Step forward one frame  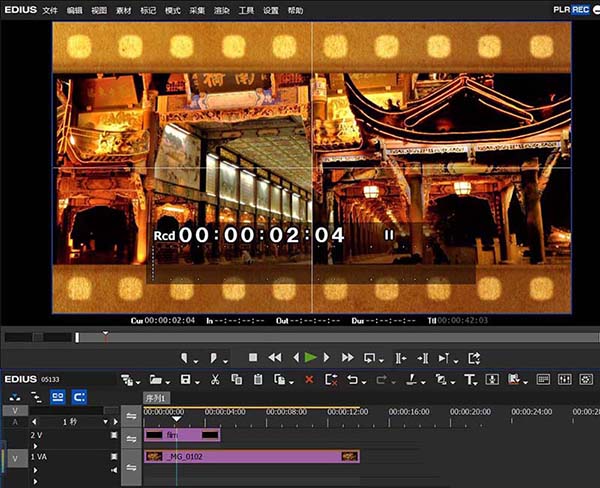[326, 357]
